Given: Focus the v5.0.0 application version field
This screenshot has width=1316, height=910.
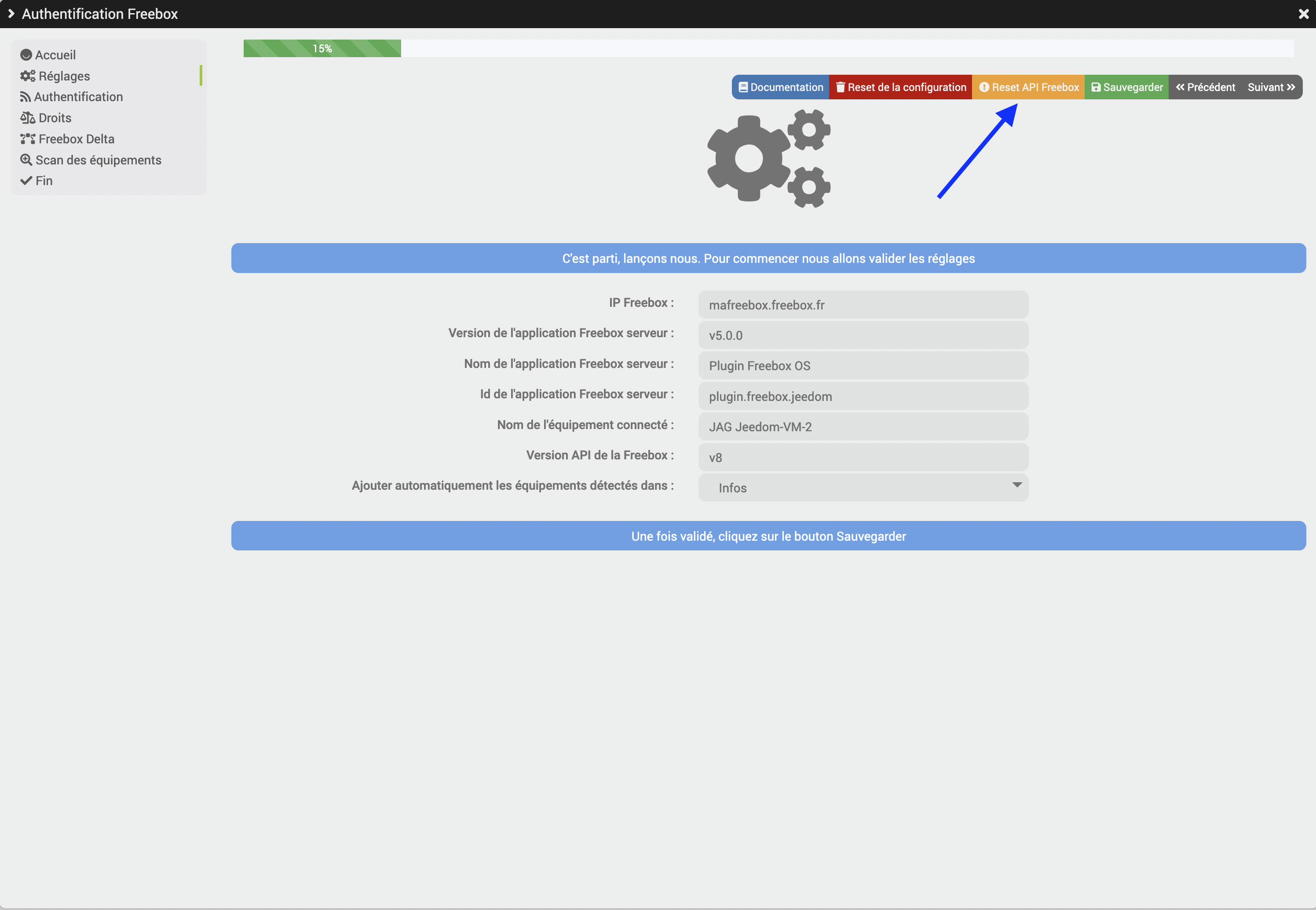Looking at the screenshot, I should pos(863,335).
